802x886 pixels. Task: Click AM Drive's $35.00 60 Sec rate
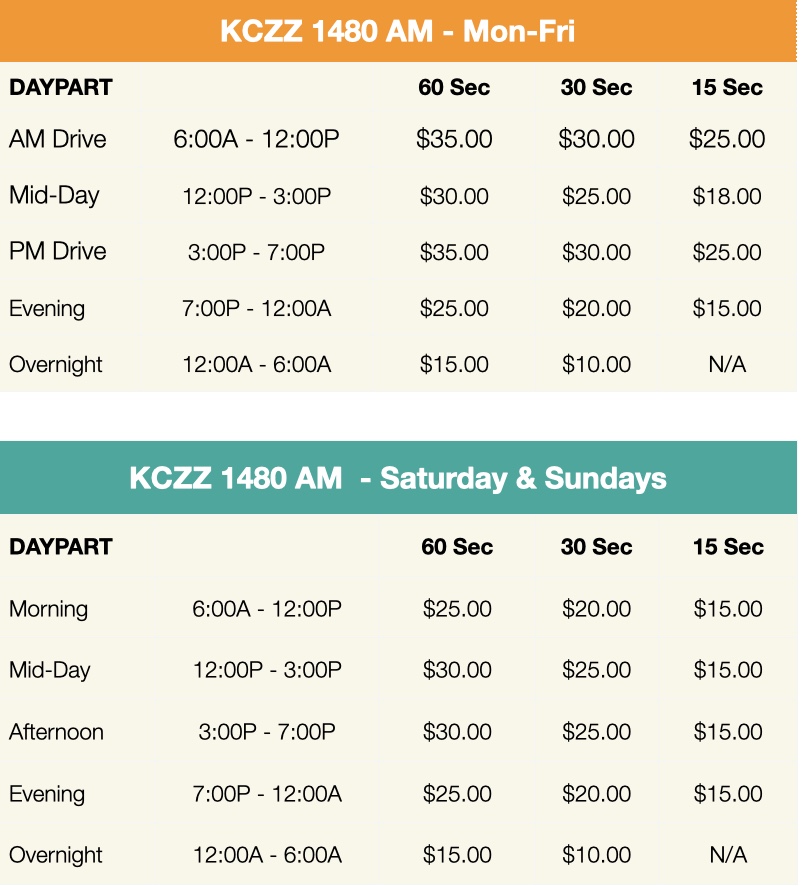[x=454, y=139]
